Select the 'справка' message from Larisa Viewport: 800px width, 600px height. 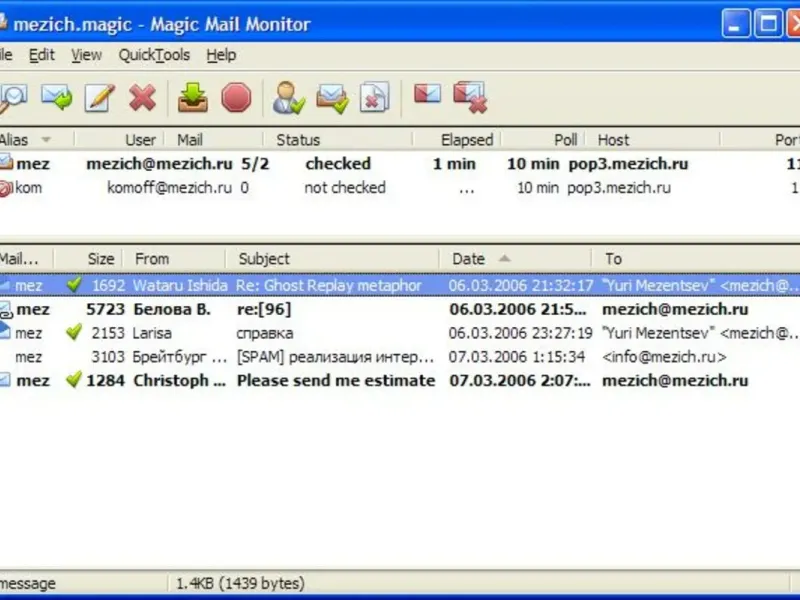point(400,333)
